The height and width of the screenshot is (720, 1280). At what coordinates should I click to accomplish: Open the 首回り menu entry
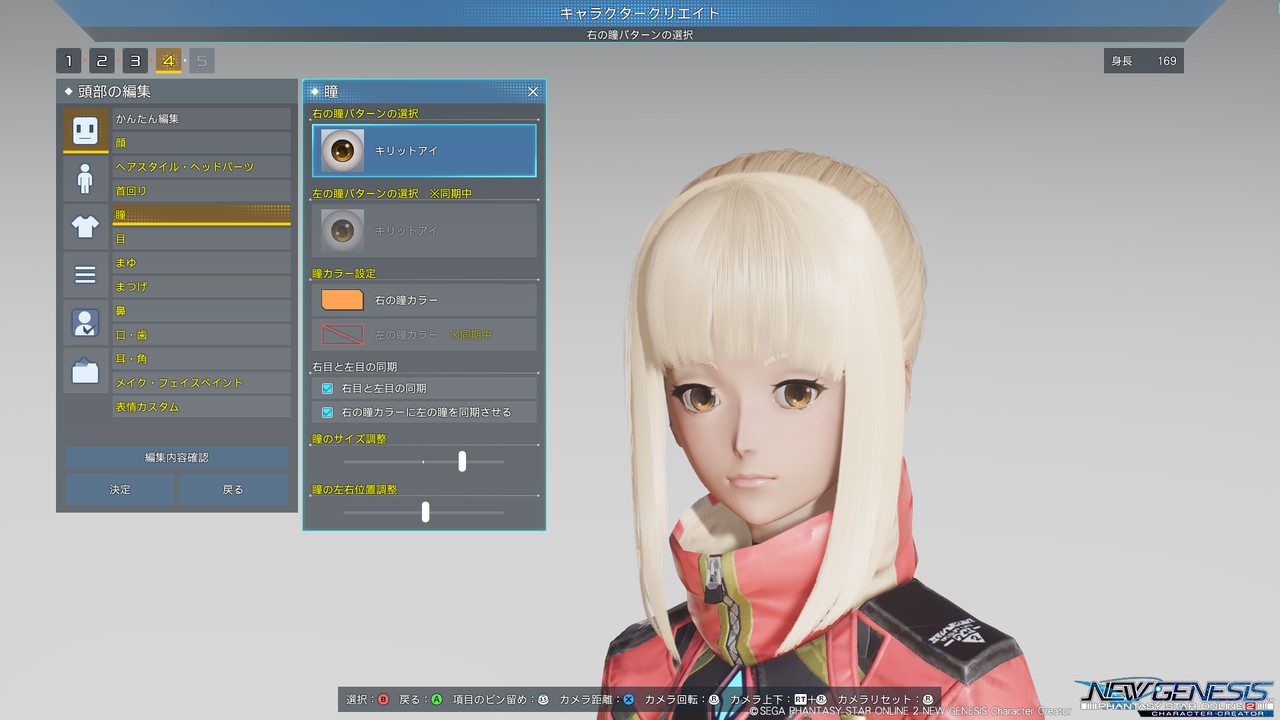coord(202,191)
